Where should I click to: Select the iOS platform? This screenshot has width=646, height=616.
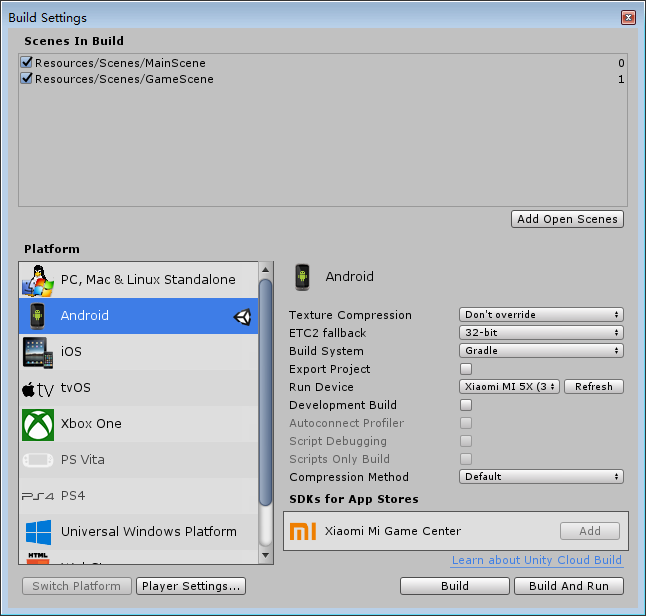[139, 352]
